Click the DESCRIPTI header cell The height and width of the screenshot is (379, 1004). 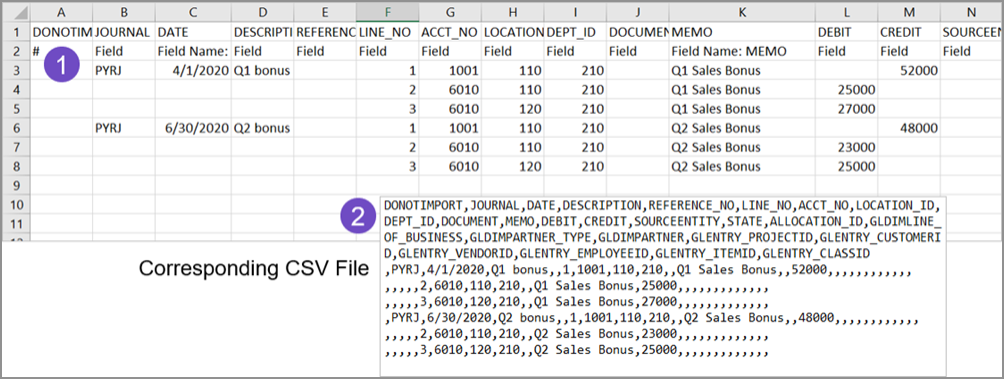263,31
